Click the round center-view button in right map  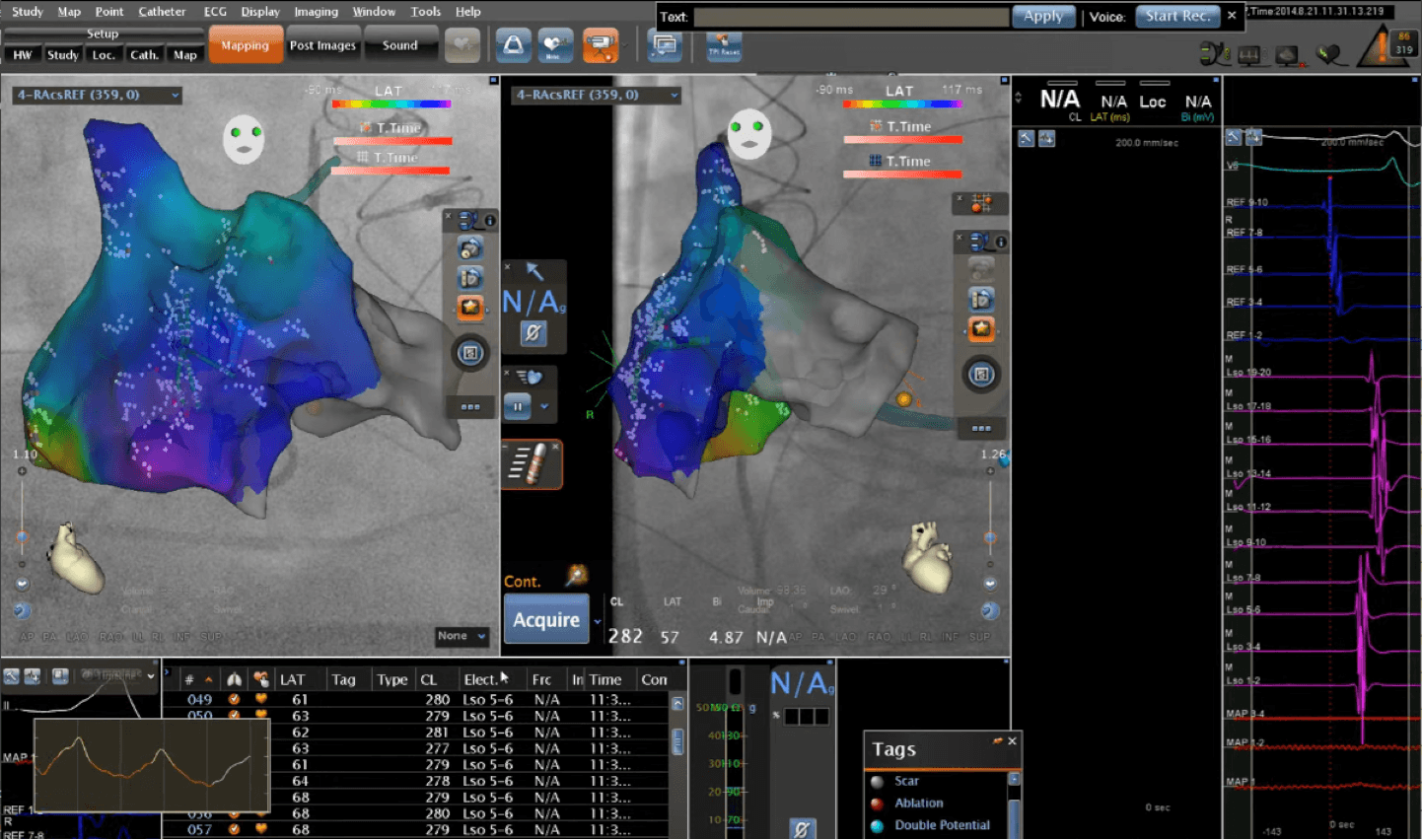pos(981,375)
